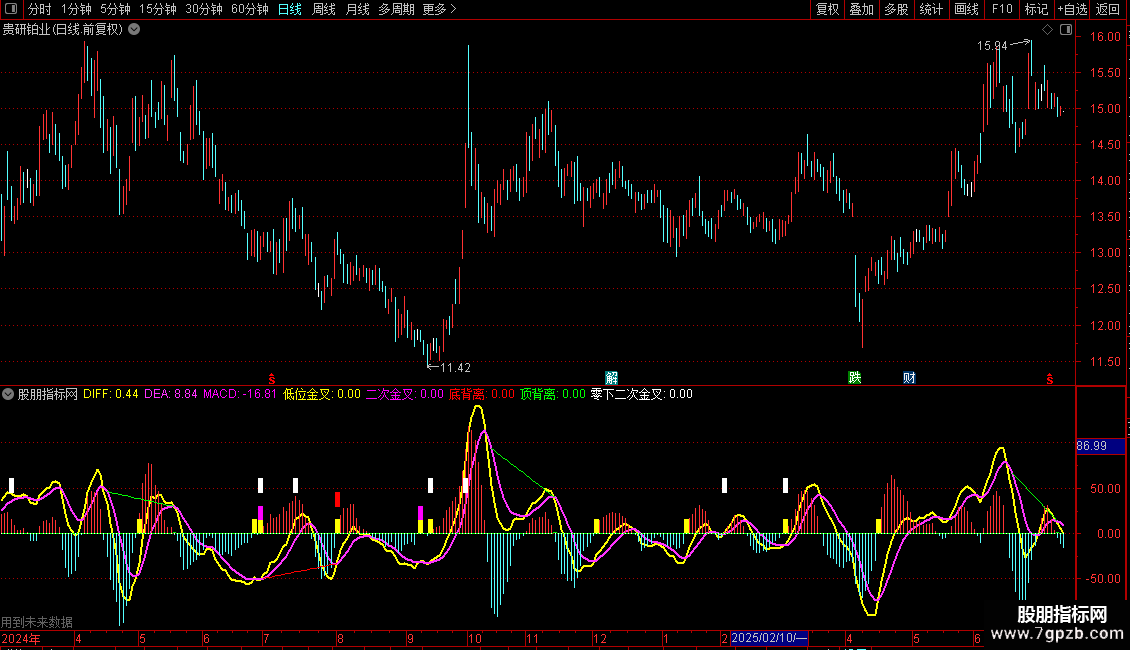Select the 5分钟 period
Image resolution: width=1130 pixels, height=650 pixels.
click(x=115, y=9)
